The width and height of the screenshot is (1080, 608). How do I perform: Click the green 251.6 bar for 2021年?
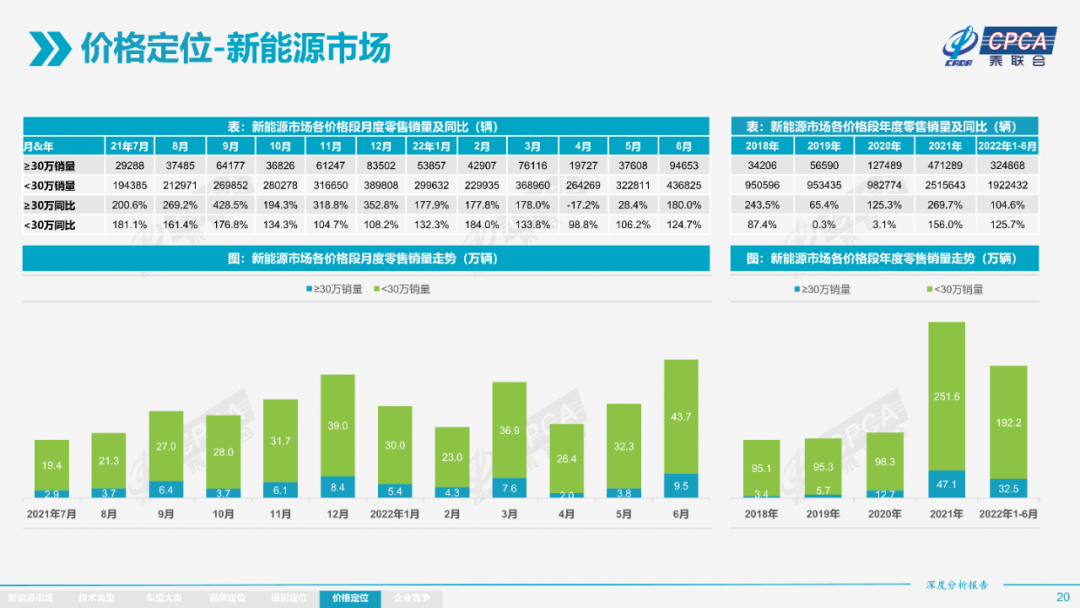pyautogui.click(x=947, y=396)
